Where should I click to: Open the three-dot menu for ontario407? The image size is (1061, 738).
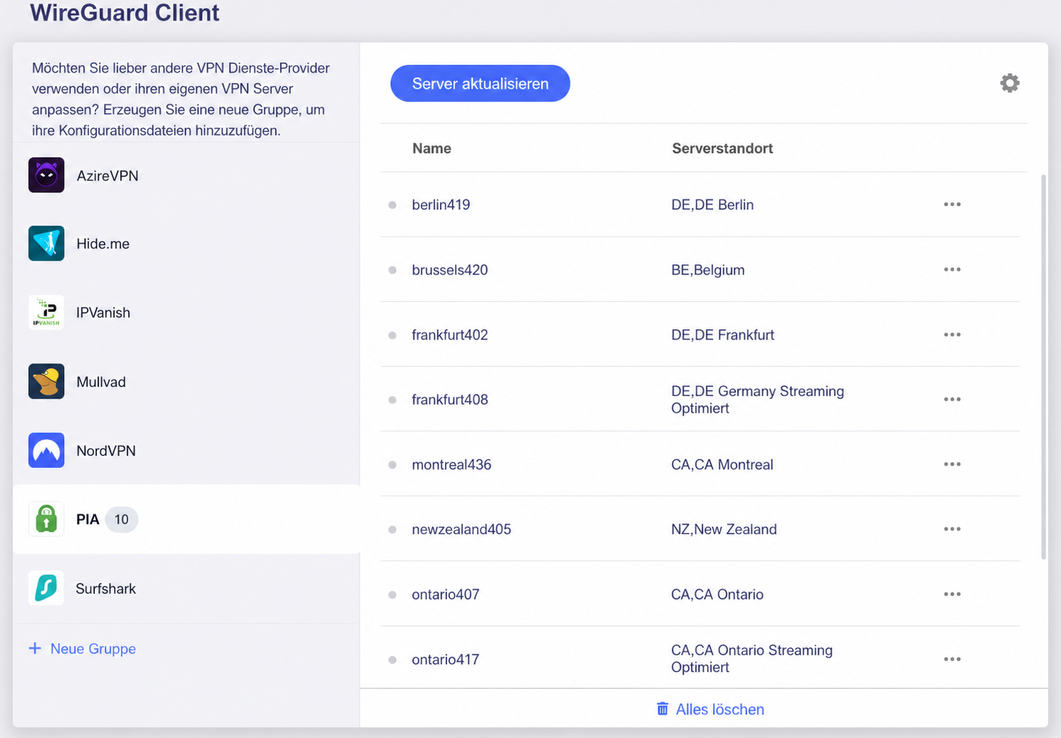coord(952,594)
